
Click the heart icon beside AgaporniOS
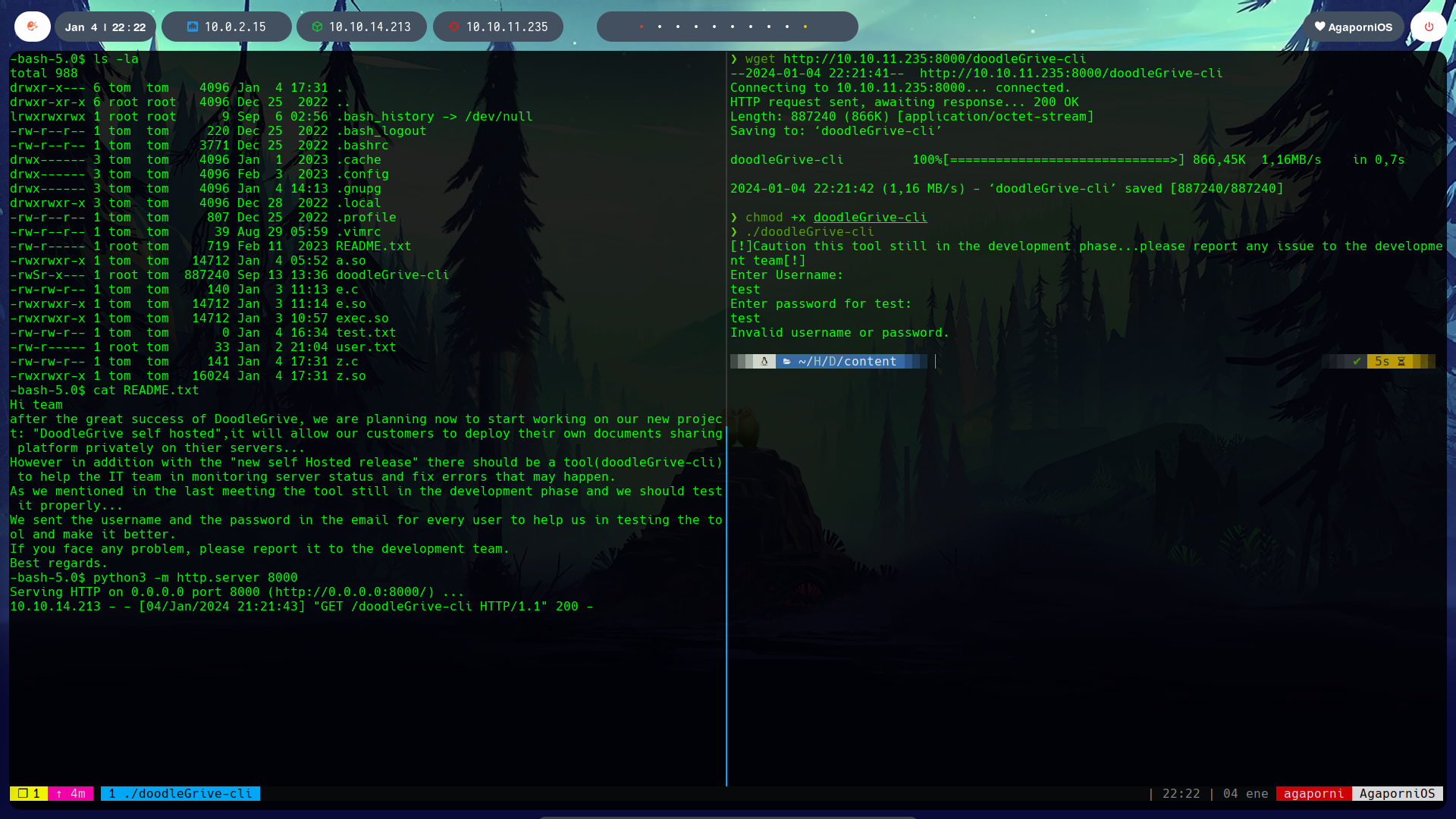click(x=1319, y=27)
